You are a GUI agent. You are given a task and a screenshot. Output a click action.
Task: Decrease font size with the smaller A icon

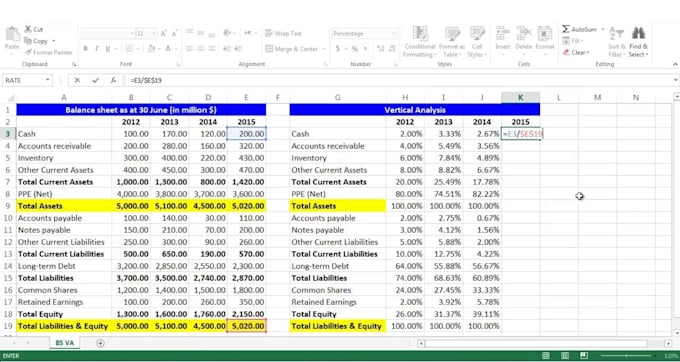click(x=174, y=33)
